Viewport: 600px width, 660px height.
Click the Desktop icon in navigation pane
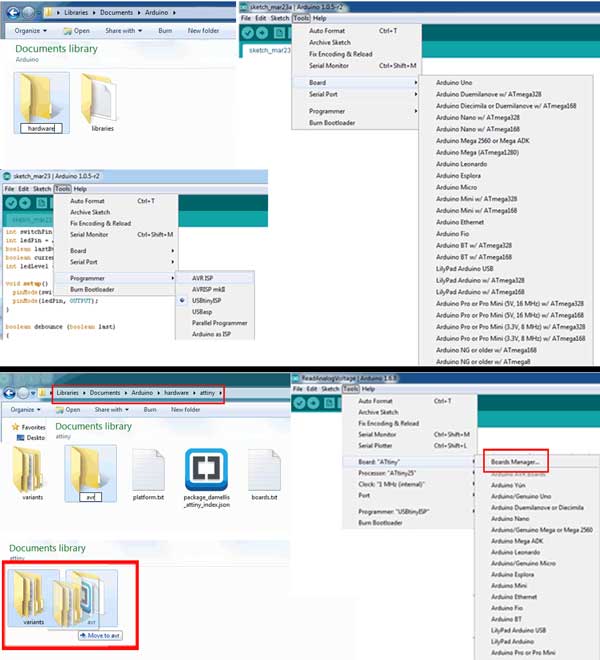pyautogui.click(x=20, y=438)
